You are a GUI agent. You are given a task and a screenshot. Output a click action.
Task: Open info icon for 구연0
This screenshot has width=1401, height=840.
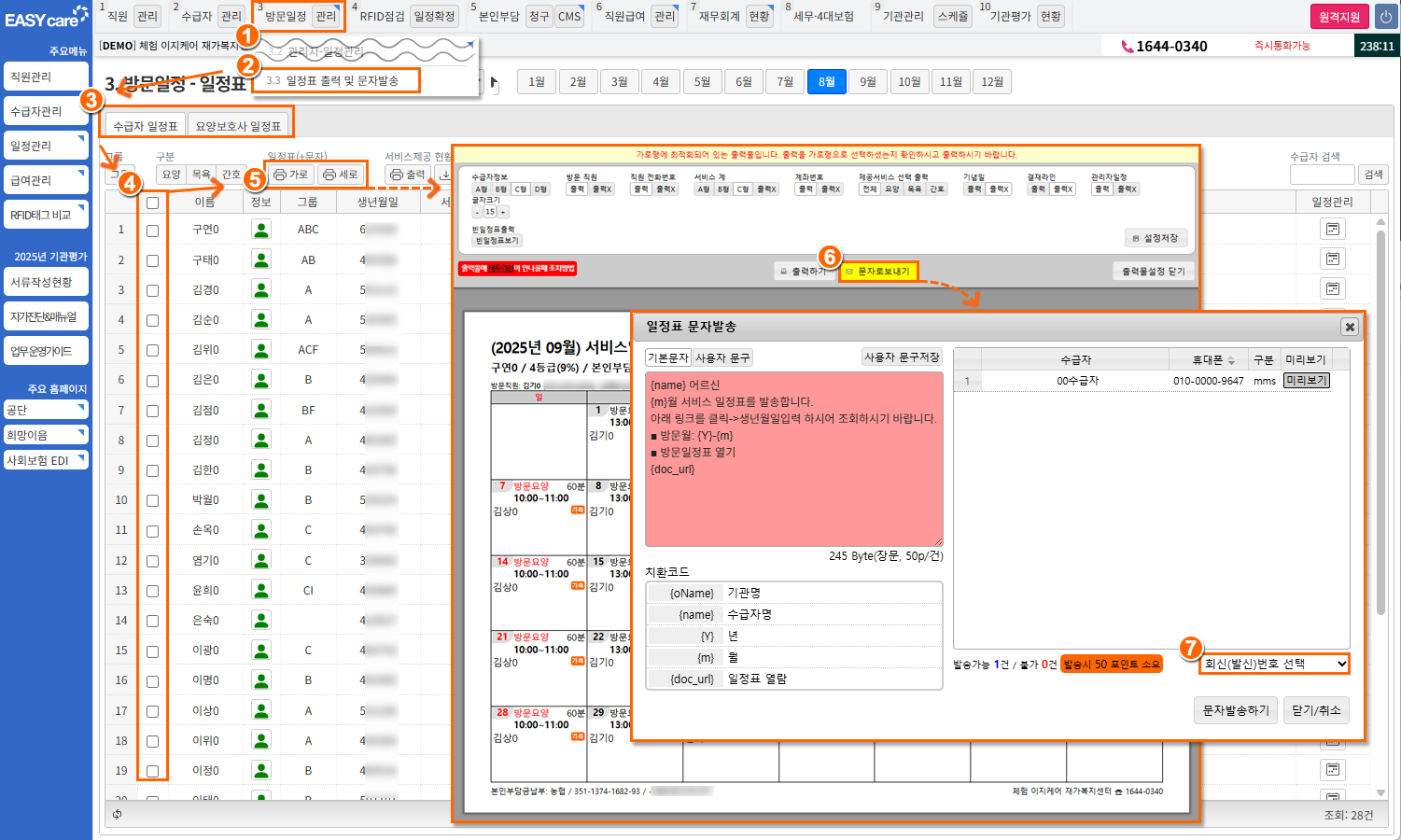pos(261,230)
